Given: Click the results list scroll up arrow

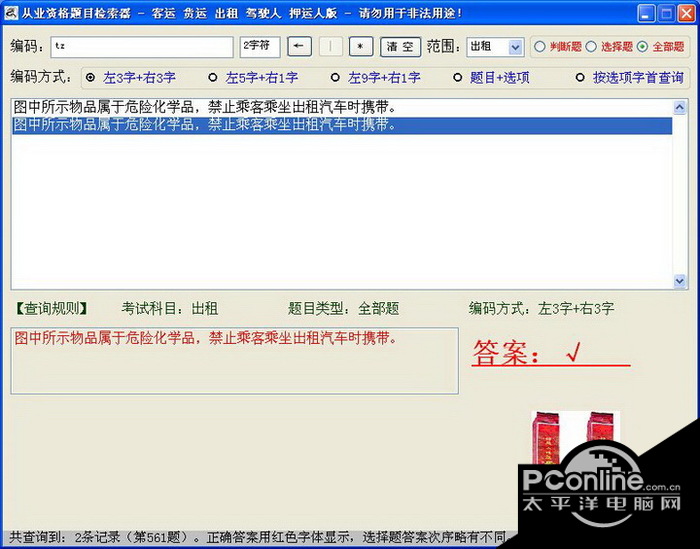Looking at the screenshot, I should pos(679,107).
